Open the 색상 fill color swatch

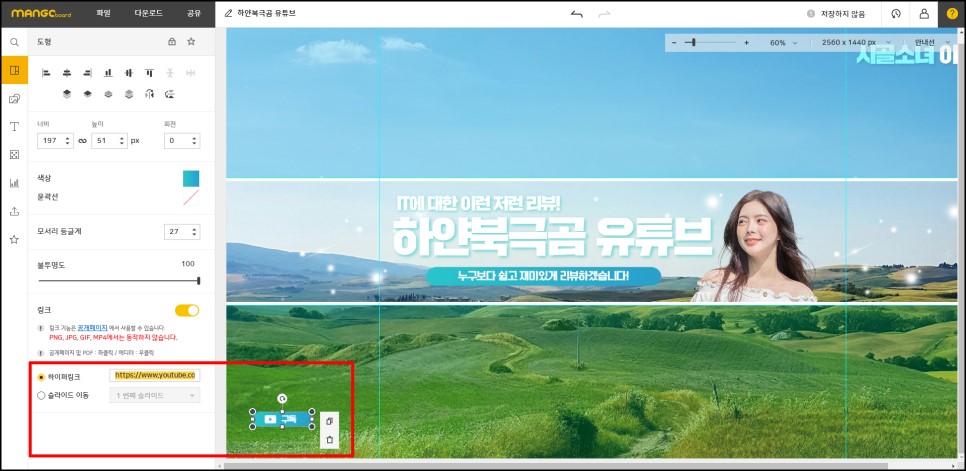point(191,179)
